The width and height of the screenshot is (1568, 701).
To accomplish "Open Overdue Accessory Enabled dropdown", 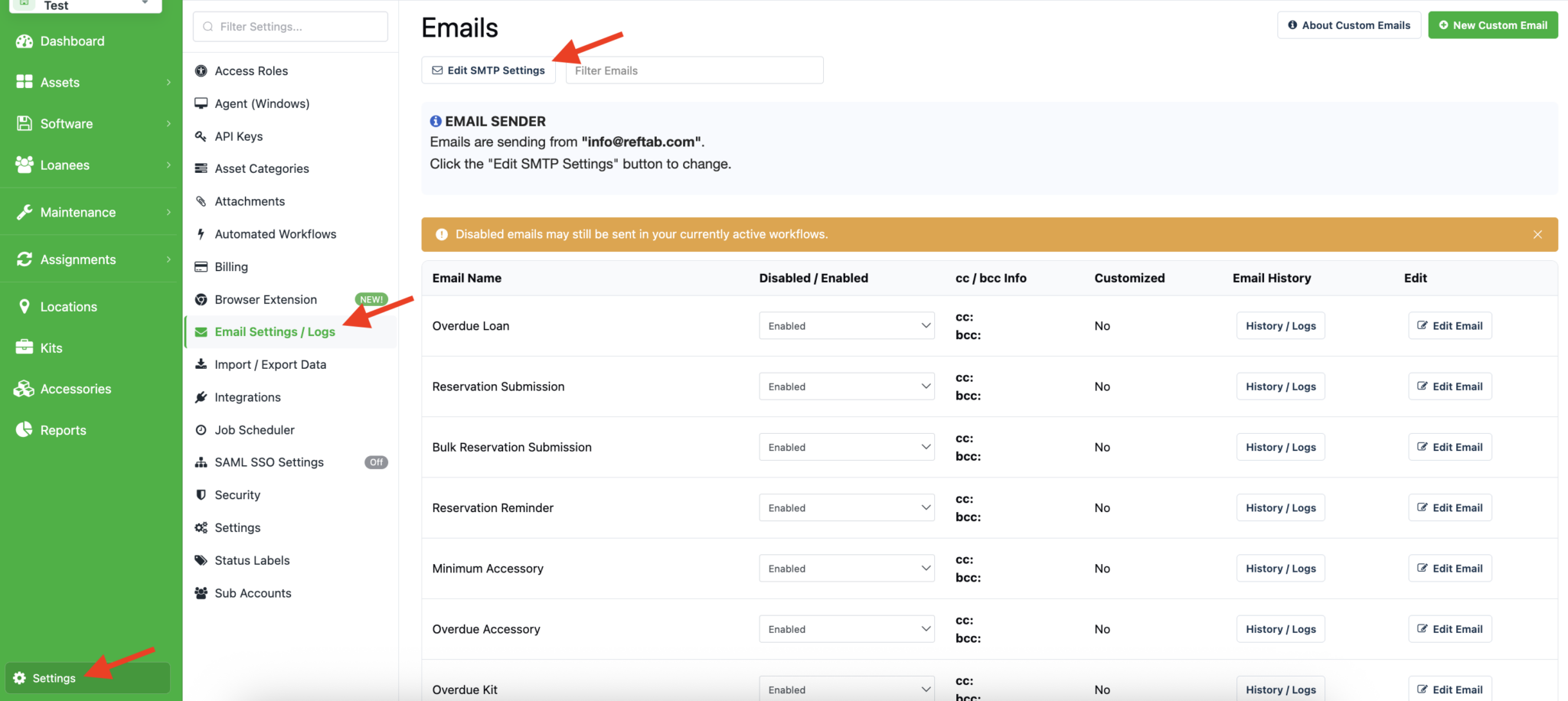I will [x=847, y=629].
